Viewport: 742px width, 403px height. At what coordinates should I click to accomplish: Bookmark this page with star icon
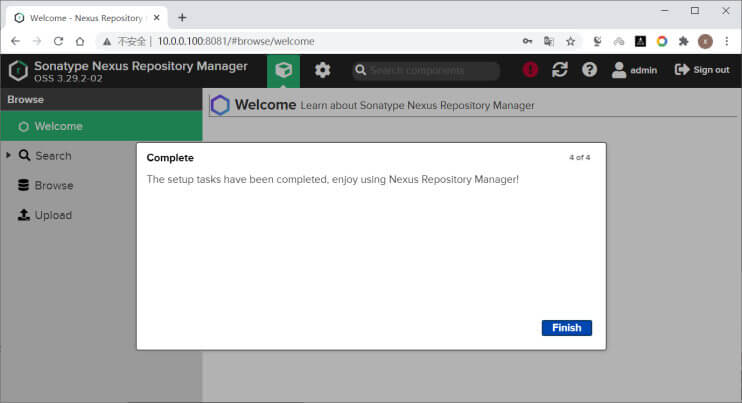click(570, 41)
